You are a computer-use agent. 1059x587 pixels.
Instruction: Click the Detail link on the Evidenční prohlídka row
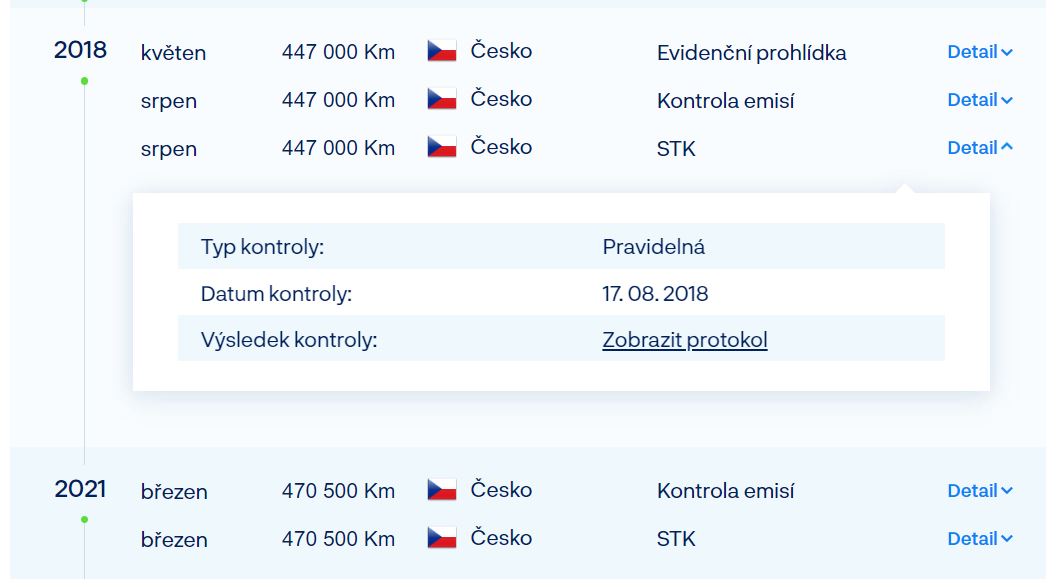(979, 52)
